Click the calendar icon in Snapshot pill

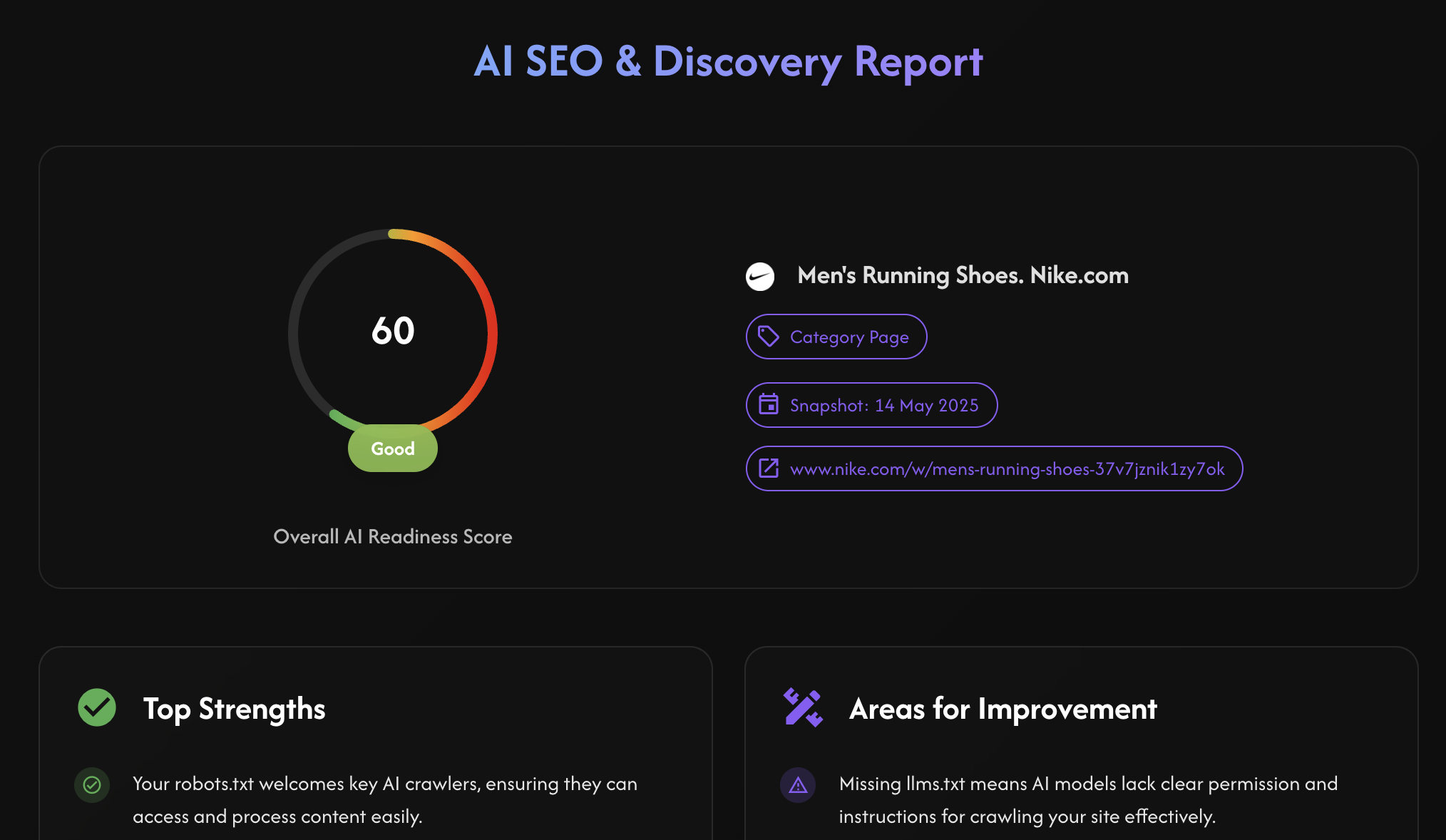pyautogui.click(x=768, y=404)
